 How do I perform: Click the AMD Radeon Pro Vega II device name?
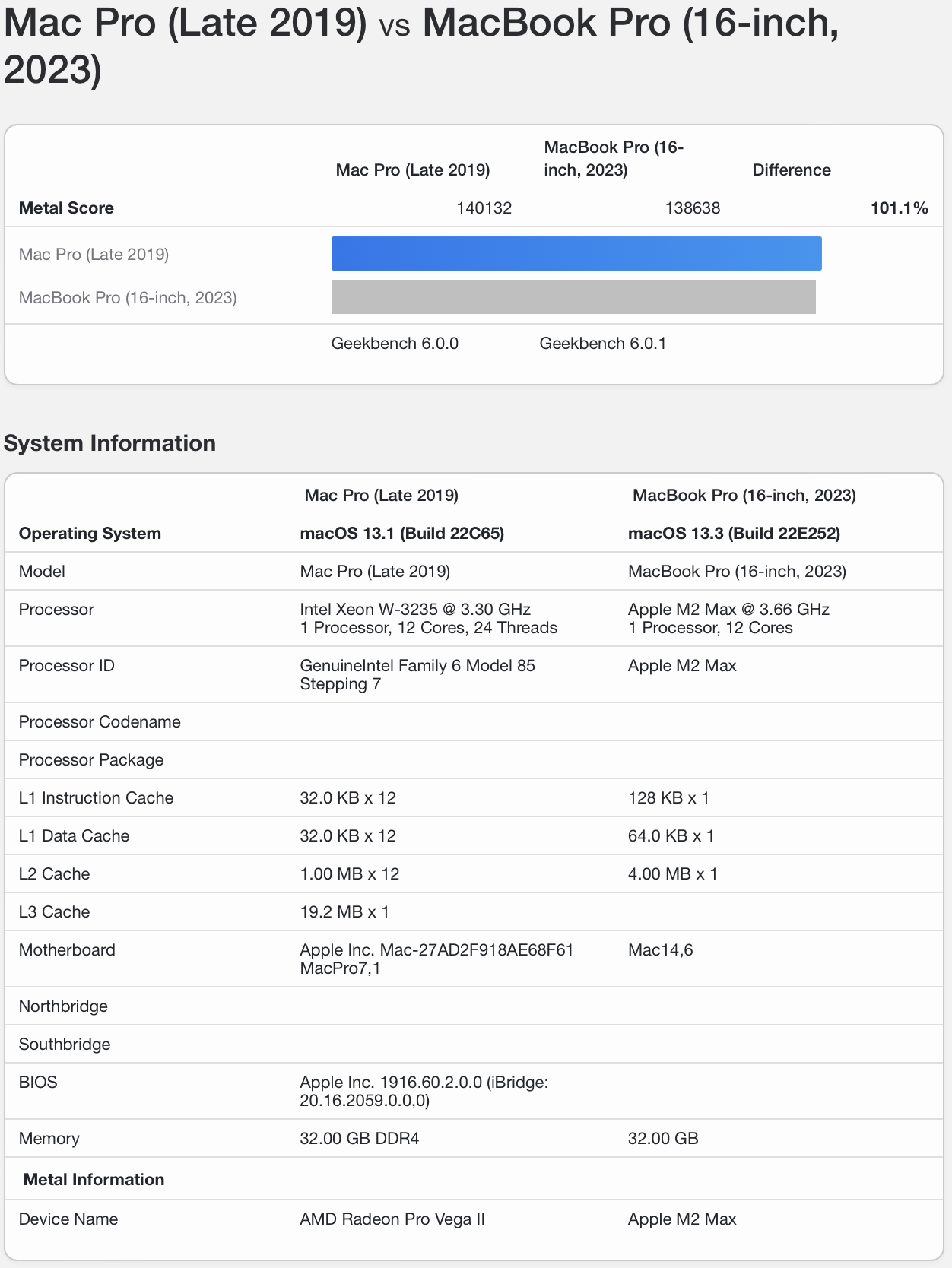click(x=392, y=1219)
